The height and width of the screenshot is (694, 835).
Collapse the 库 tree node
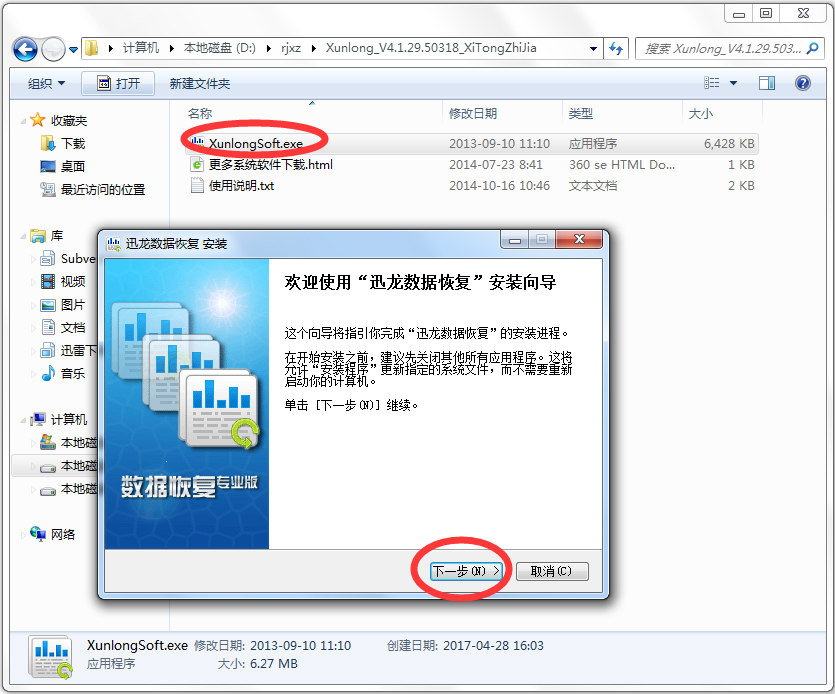[x=23, y=236]
